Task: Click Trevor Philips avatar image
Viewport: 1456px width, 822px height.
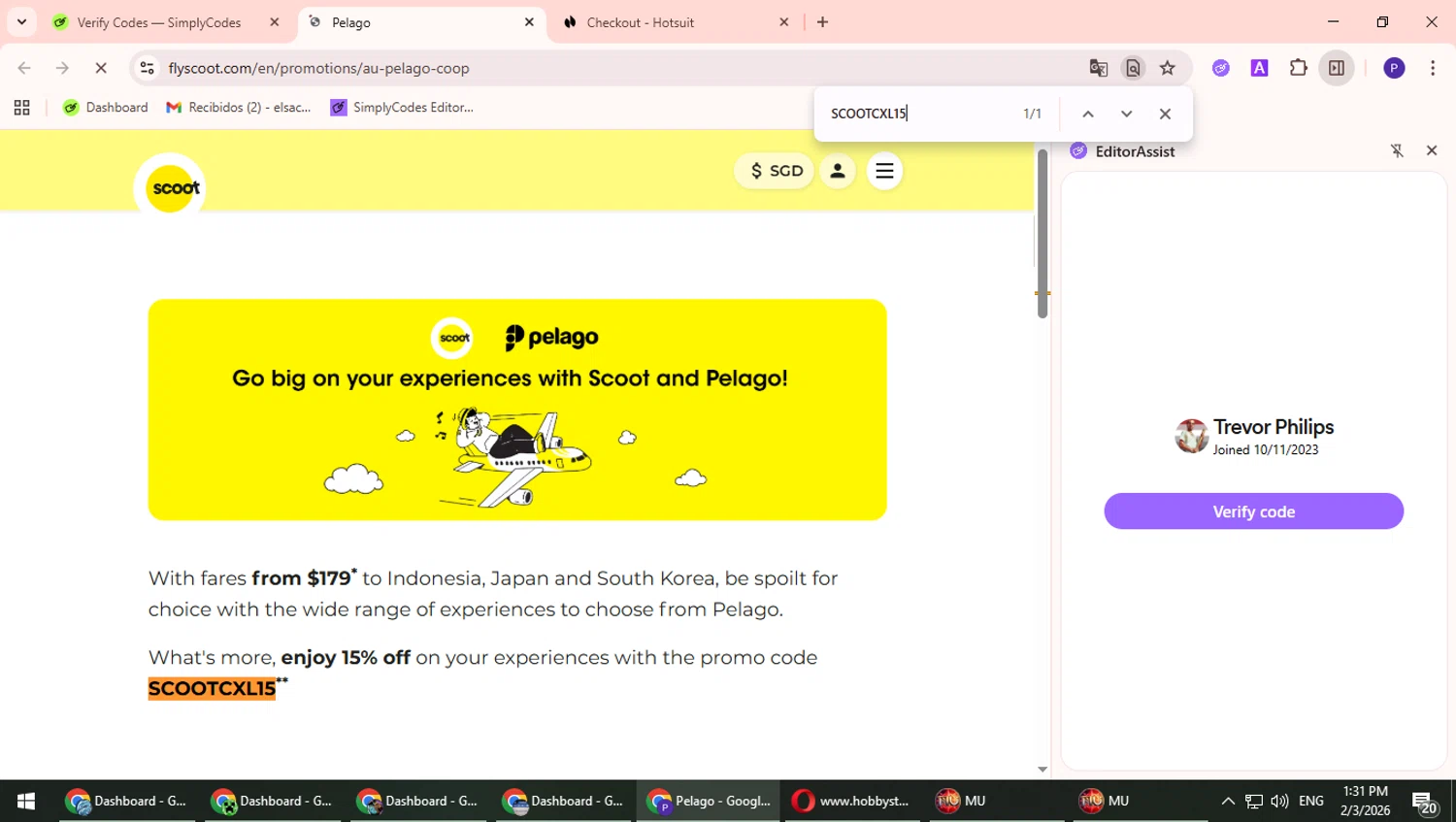Action: point(1191,436)
